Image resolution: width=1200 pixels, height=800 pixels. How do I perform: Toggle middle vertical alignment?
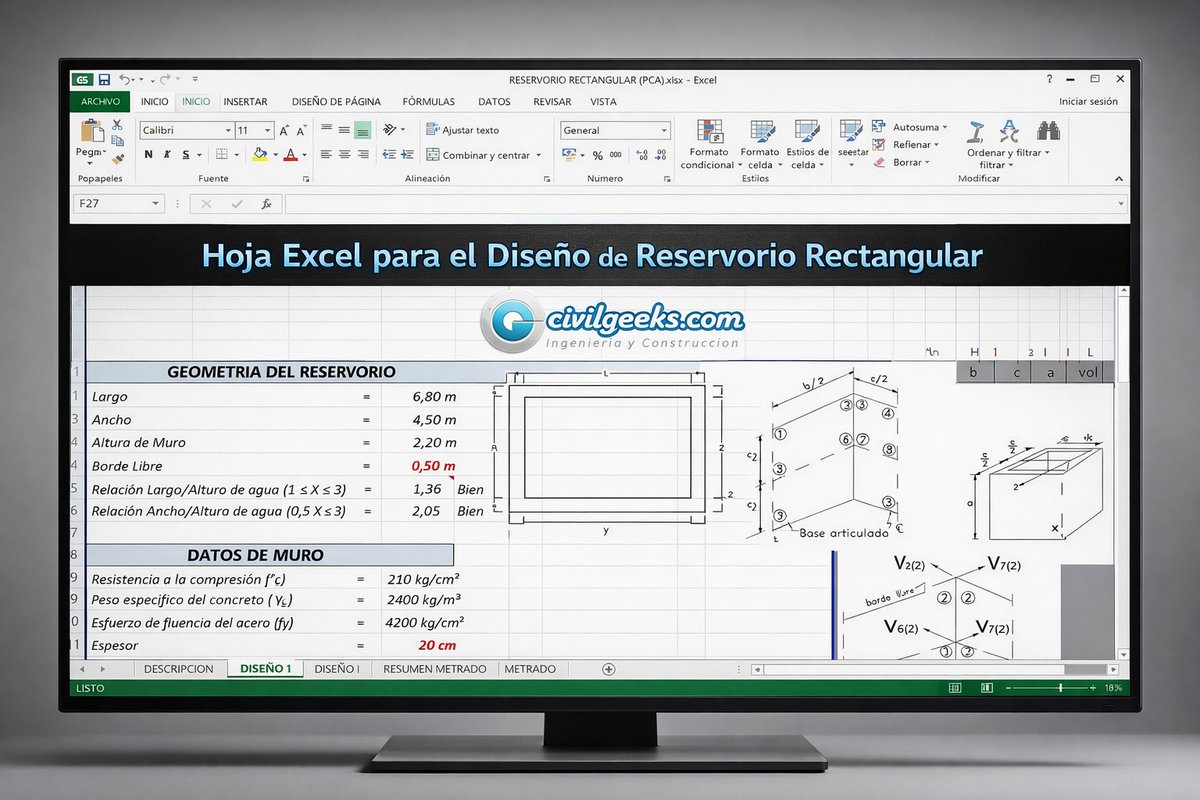[344, 130]
